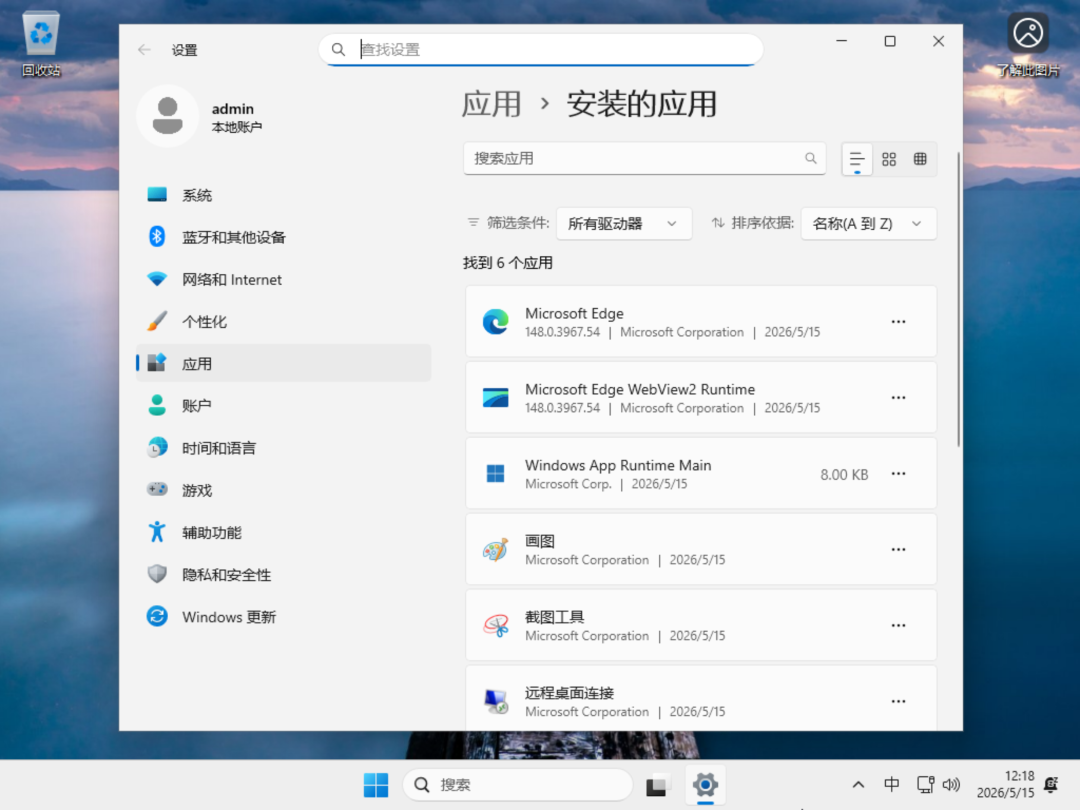Click the Microsoft Edge app icon
The height and width of the screenshot is (810, 1080).
[x=495, y=322]
